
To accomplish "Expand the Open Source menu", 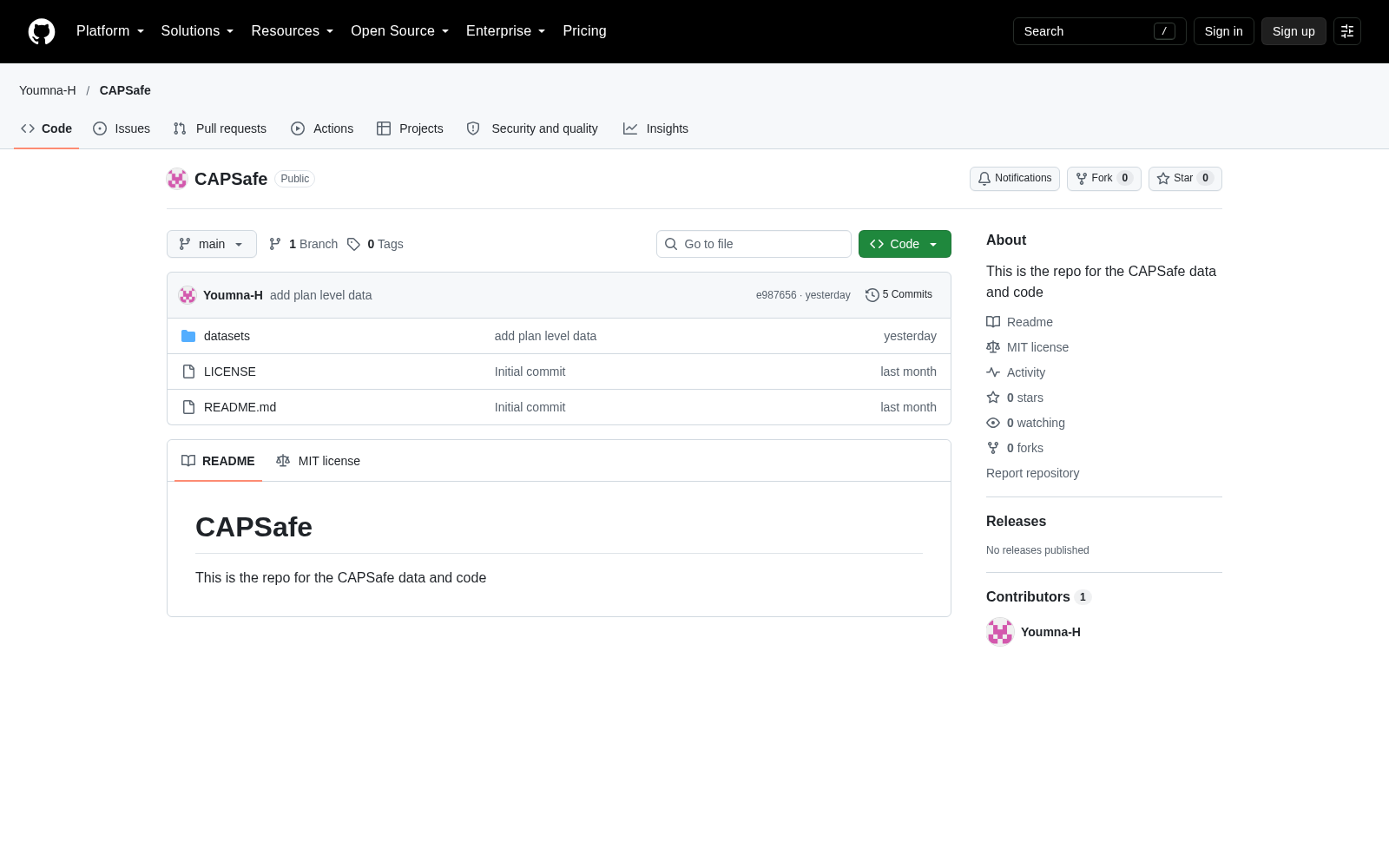I will pyautogui.click(x=400, y=31).
